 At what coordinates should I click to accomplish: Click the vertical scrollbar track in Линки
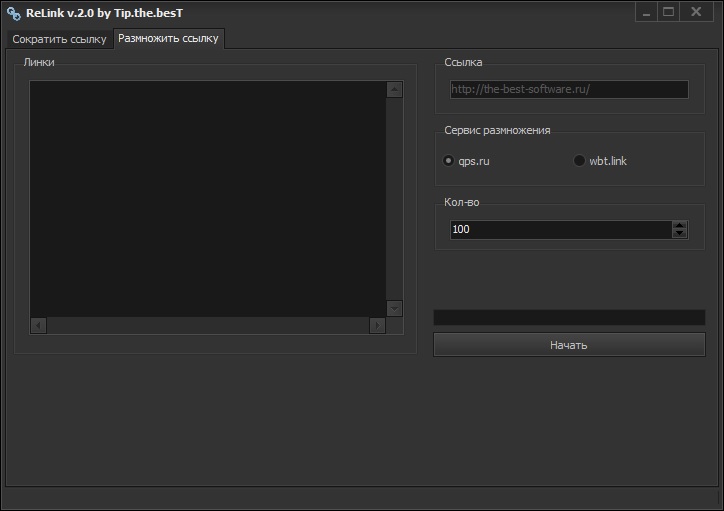click(394, 198)
